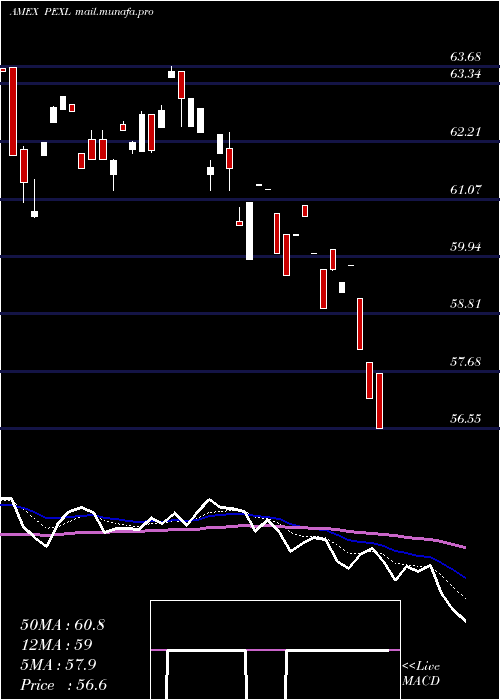Click the AMEX PEXL mail.munafa.pro title text
The height and width of the screenshot is (700, 500).
coord(82,12)
